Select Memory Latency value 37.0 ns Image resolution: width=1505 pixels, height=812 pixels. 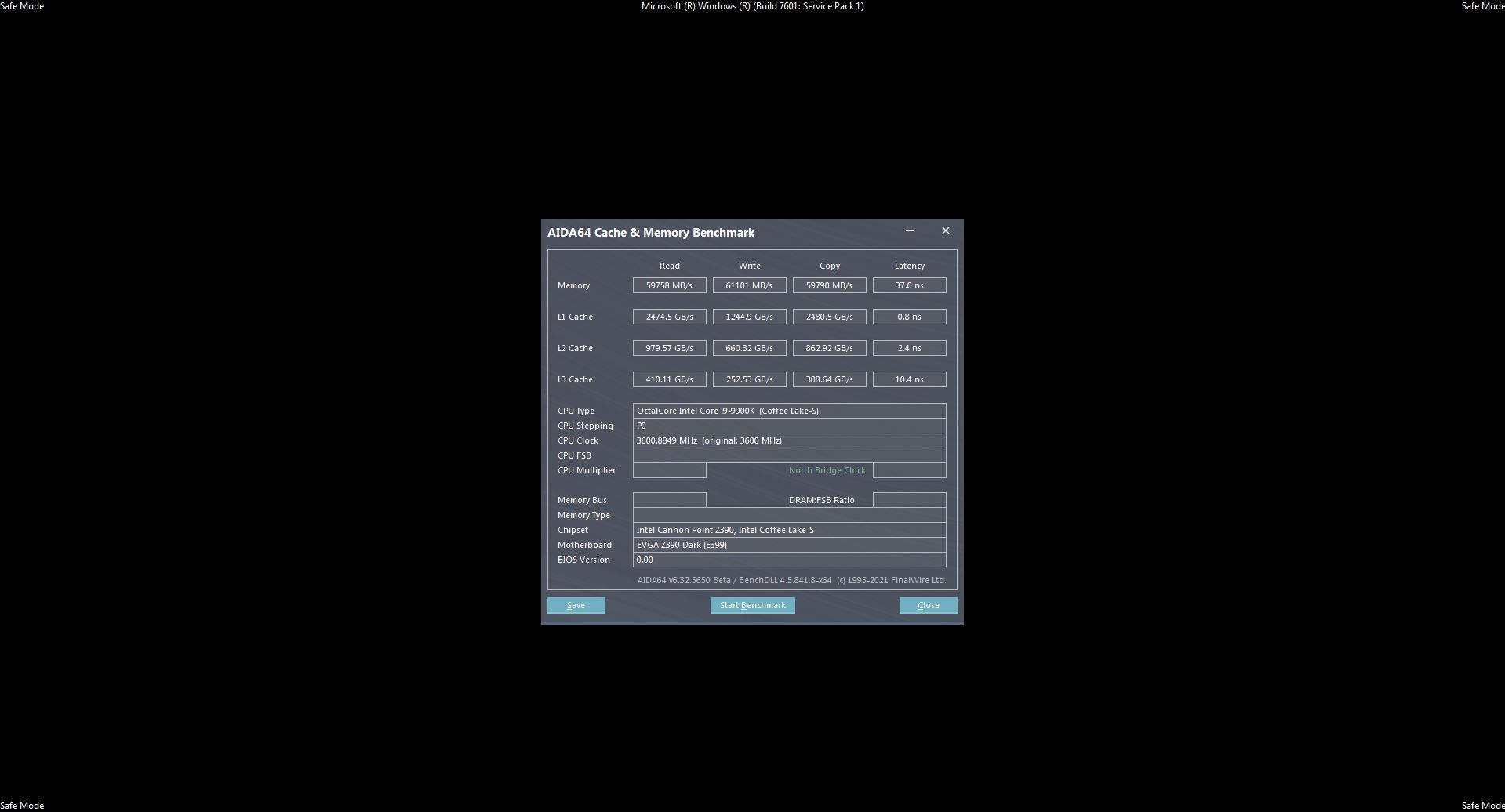pos(909,285)
